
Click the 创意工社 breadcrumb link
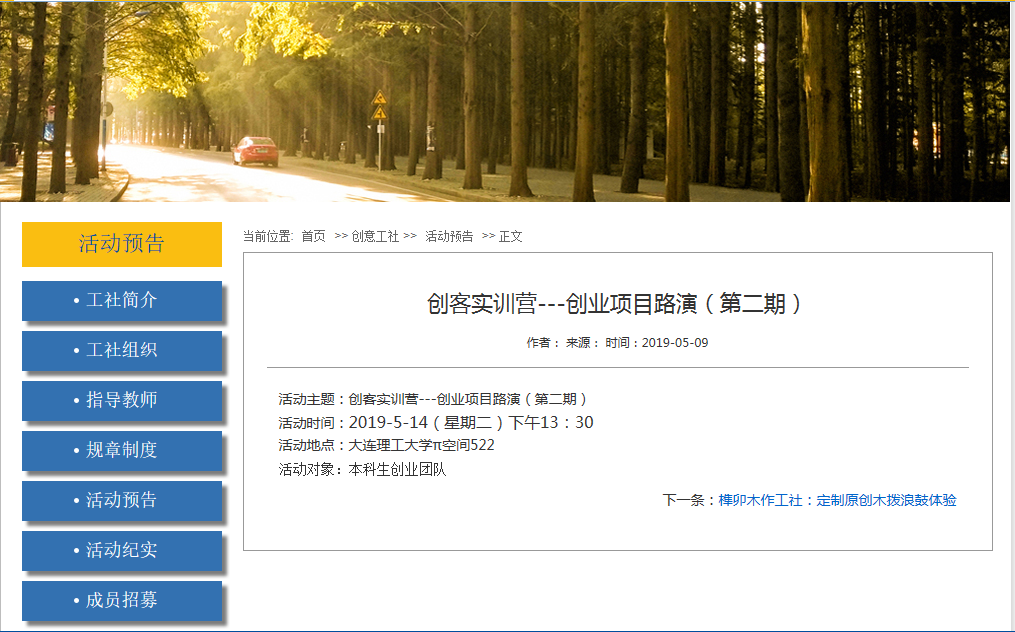click(x=375, y=236)
